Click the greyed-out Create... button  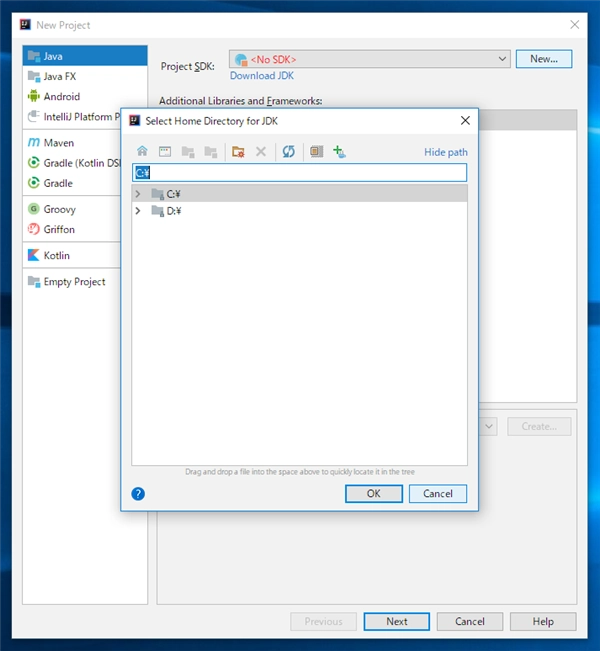point(539,426)
